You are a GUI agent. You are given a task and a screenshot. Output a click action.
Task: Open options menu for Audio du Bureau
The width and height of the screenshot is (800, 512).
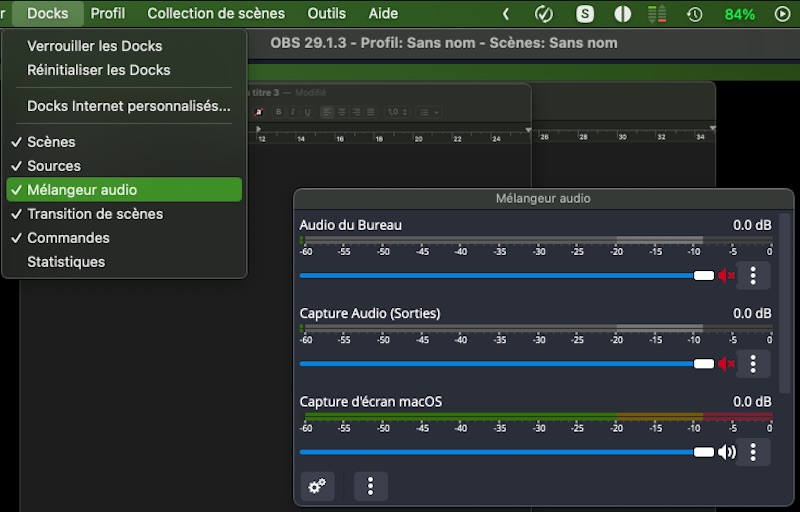click(x=753, y=276)
